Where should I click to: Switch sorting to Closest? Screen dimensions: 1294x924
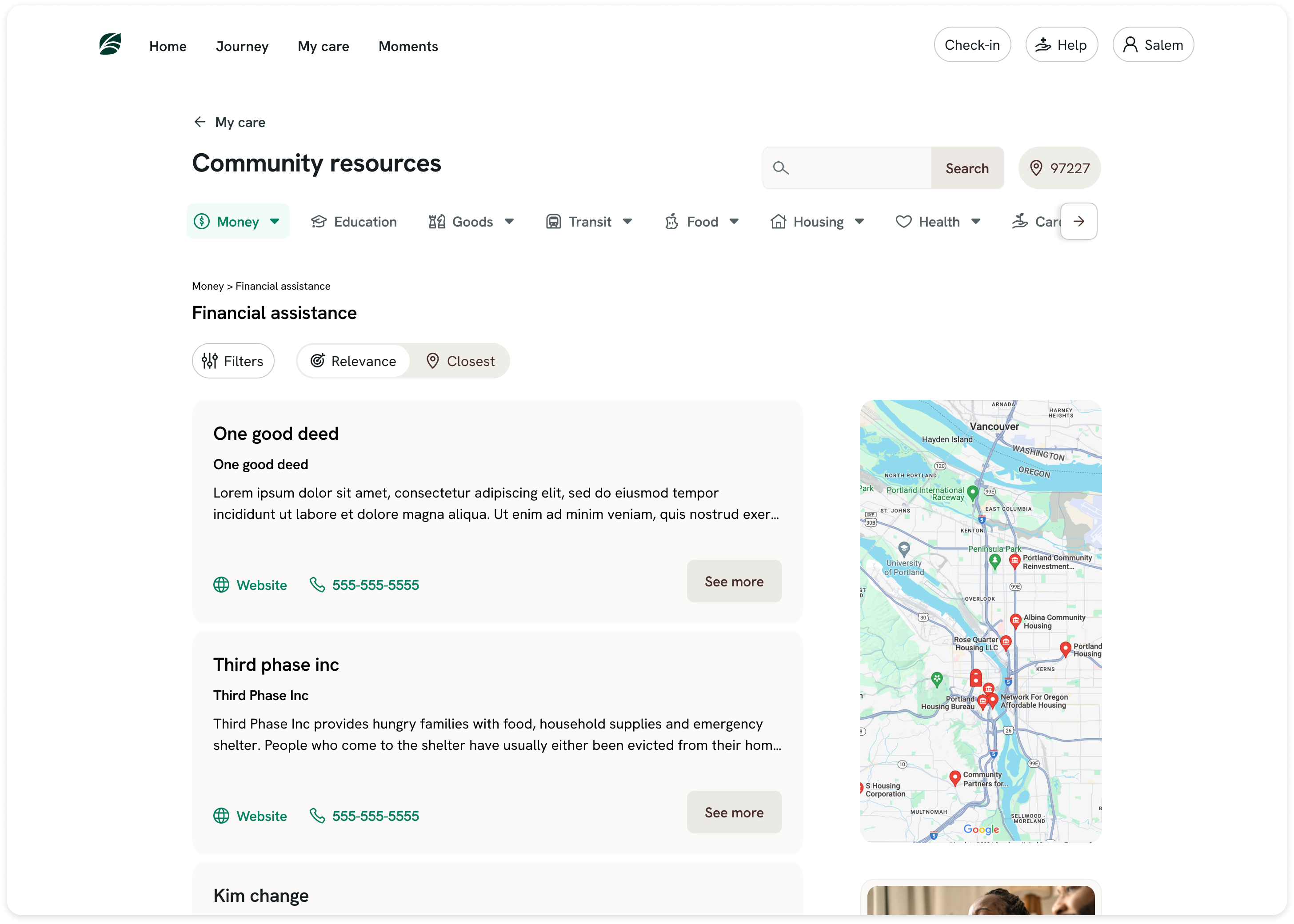click(x=460, y=361)
